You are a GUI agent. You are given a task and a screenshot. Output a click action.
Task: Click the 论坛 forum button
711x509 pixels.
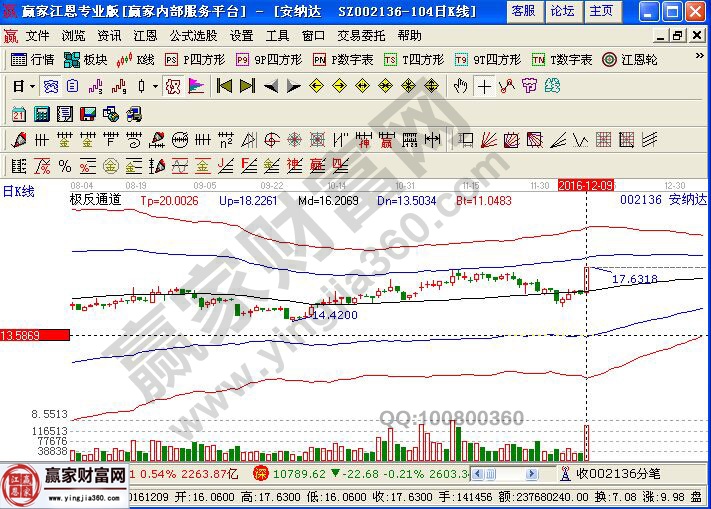[562, 11]
